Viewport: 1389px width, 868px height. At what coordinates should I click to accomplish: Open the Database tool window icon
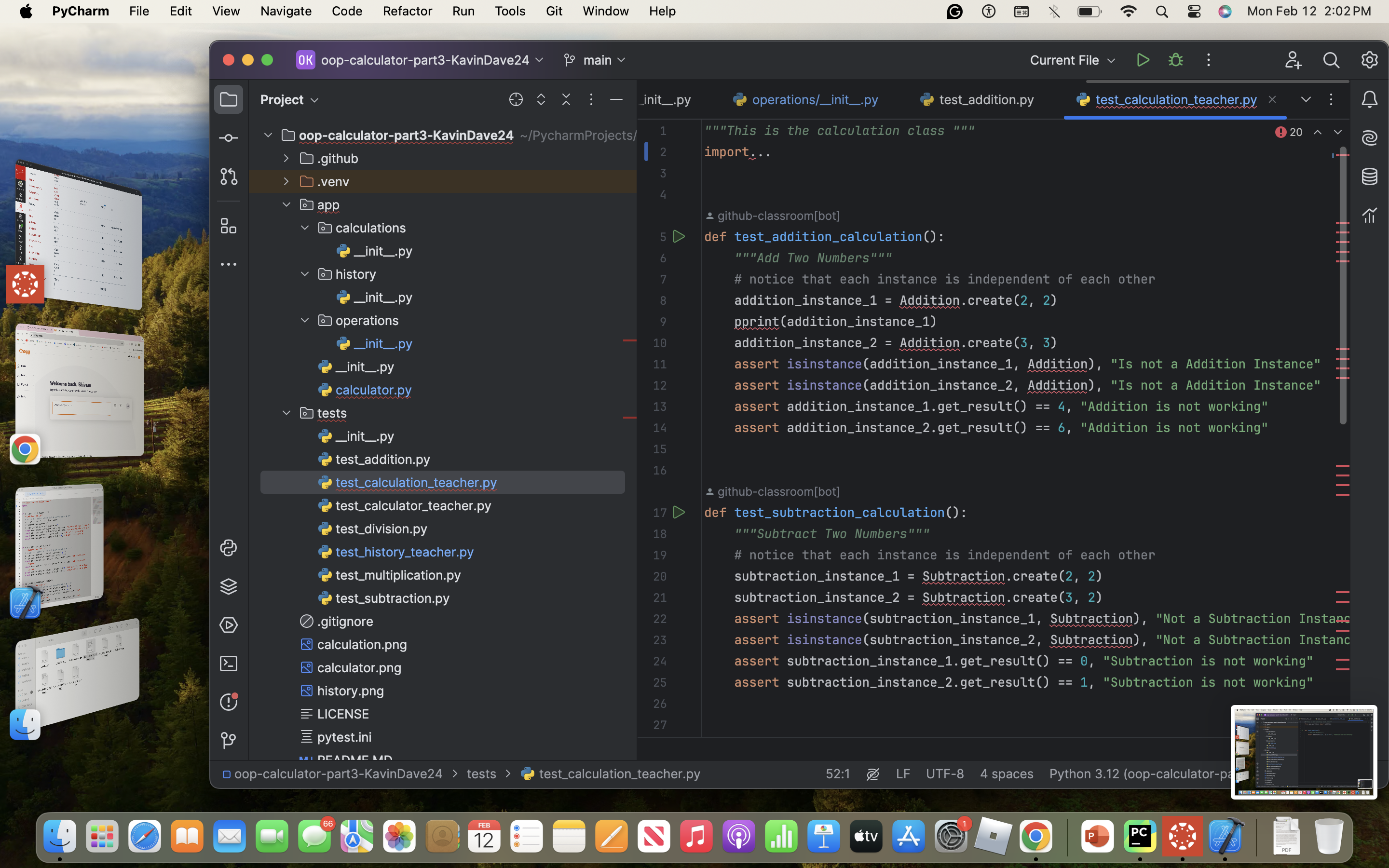(1370, 177)
